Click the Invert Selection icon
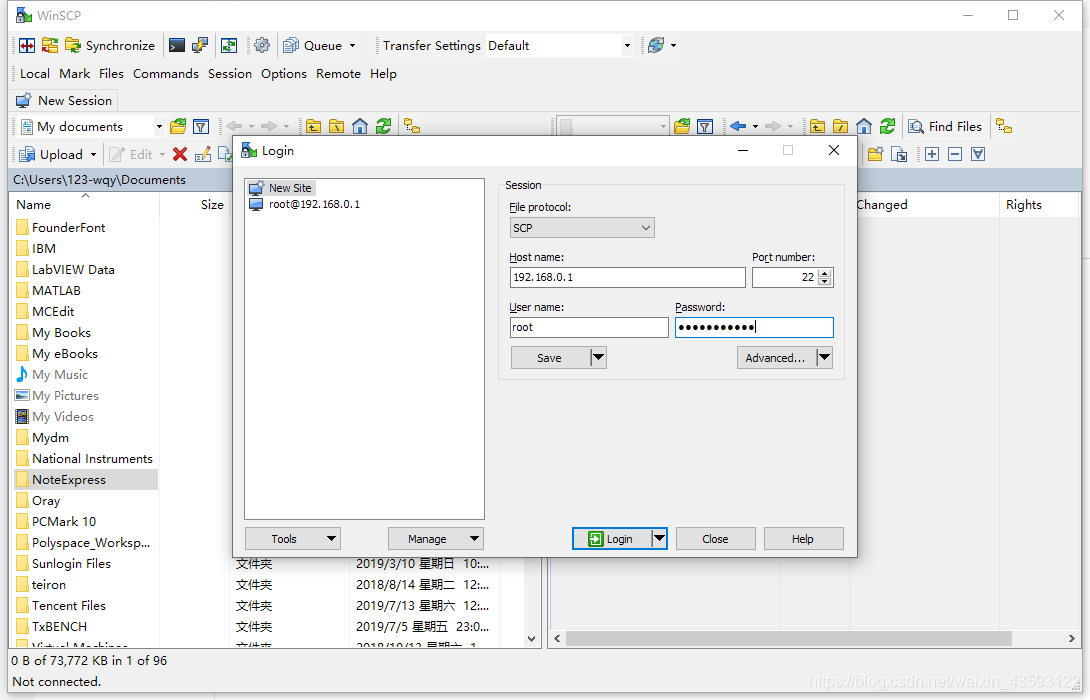Viewport: 1090px width, 700px height. 978,154
